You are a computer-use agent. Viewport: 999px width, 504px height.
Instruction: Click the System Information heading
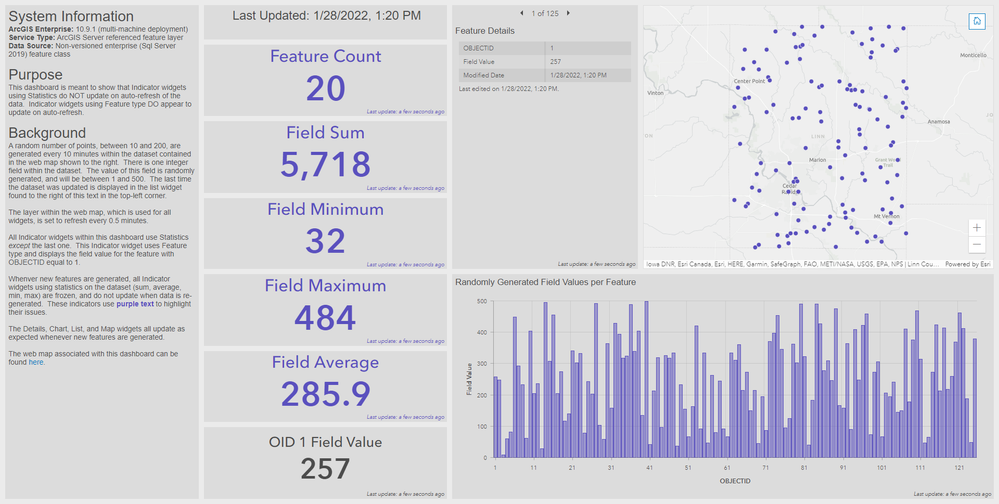click(x=71, y=17)
